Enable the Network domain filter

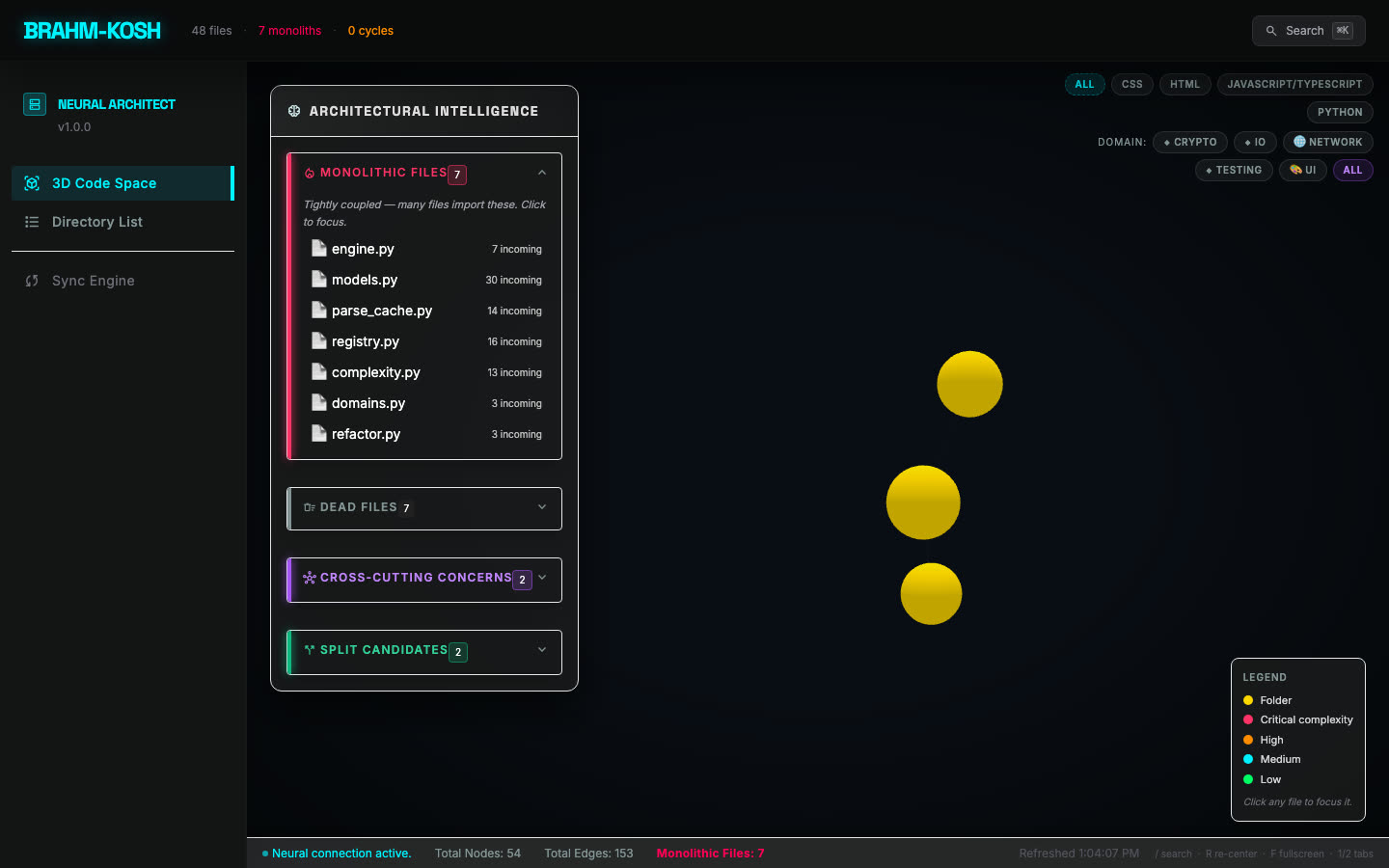[x=1328, y=143]
